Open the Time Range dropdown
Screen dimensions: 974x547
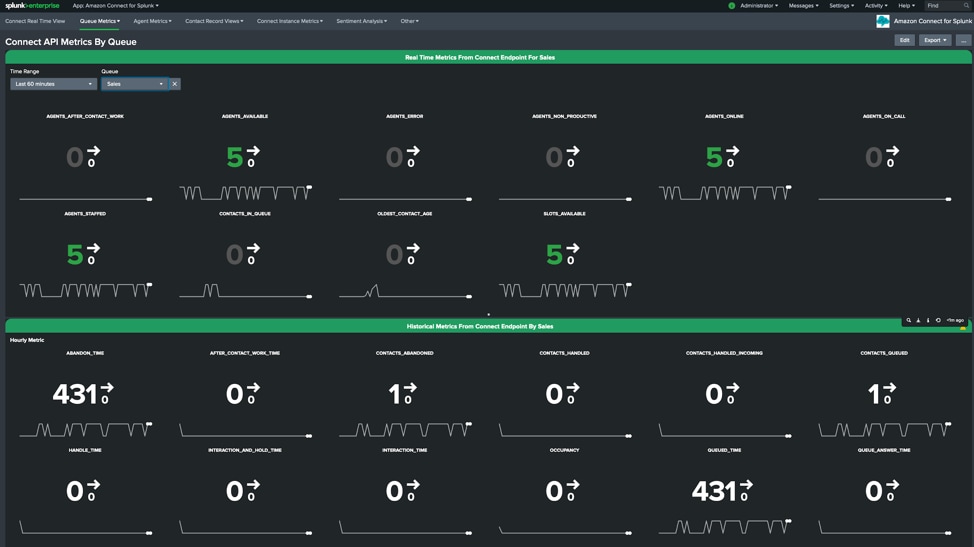(53, 84)
